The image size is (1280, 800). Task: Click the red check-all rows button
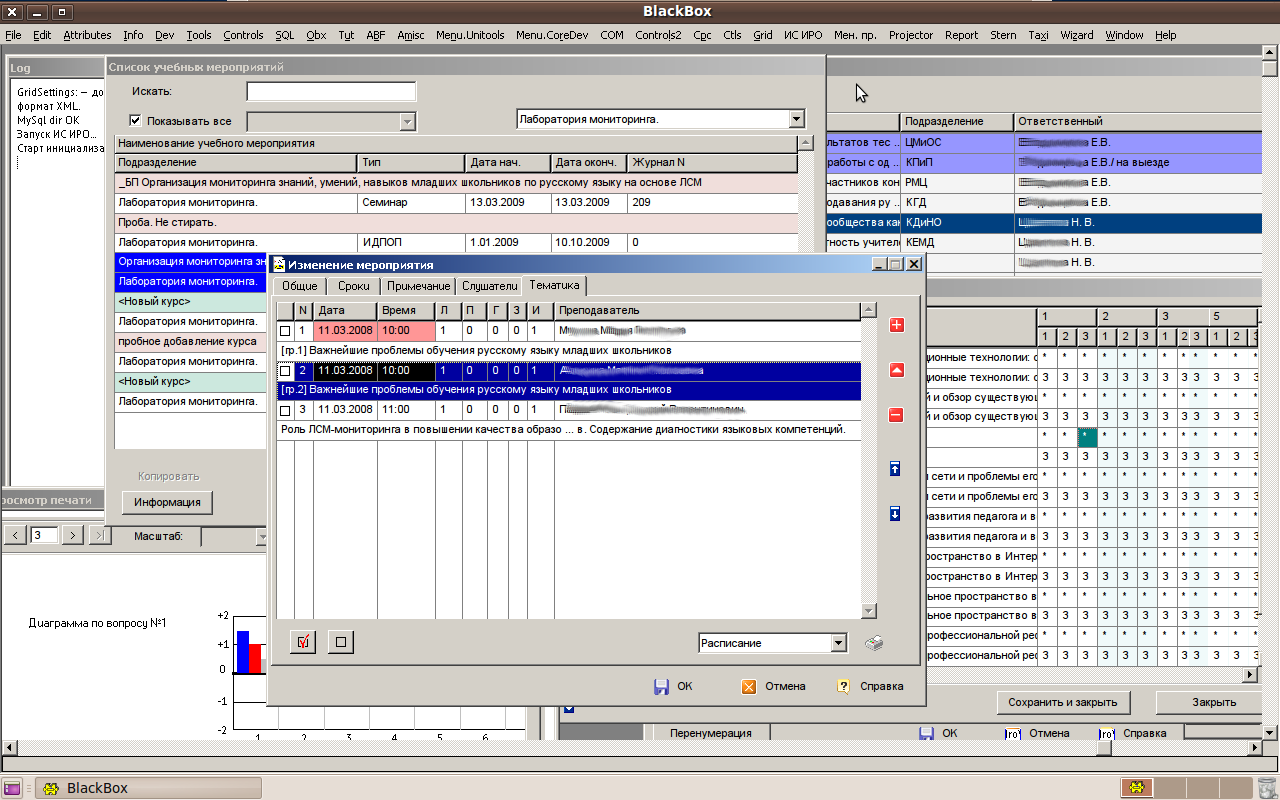[302, 642]
